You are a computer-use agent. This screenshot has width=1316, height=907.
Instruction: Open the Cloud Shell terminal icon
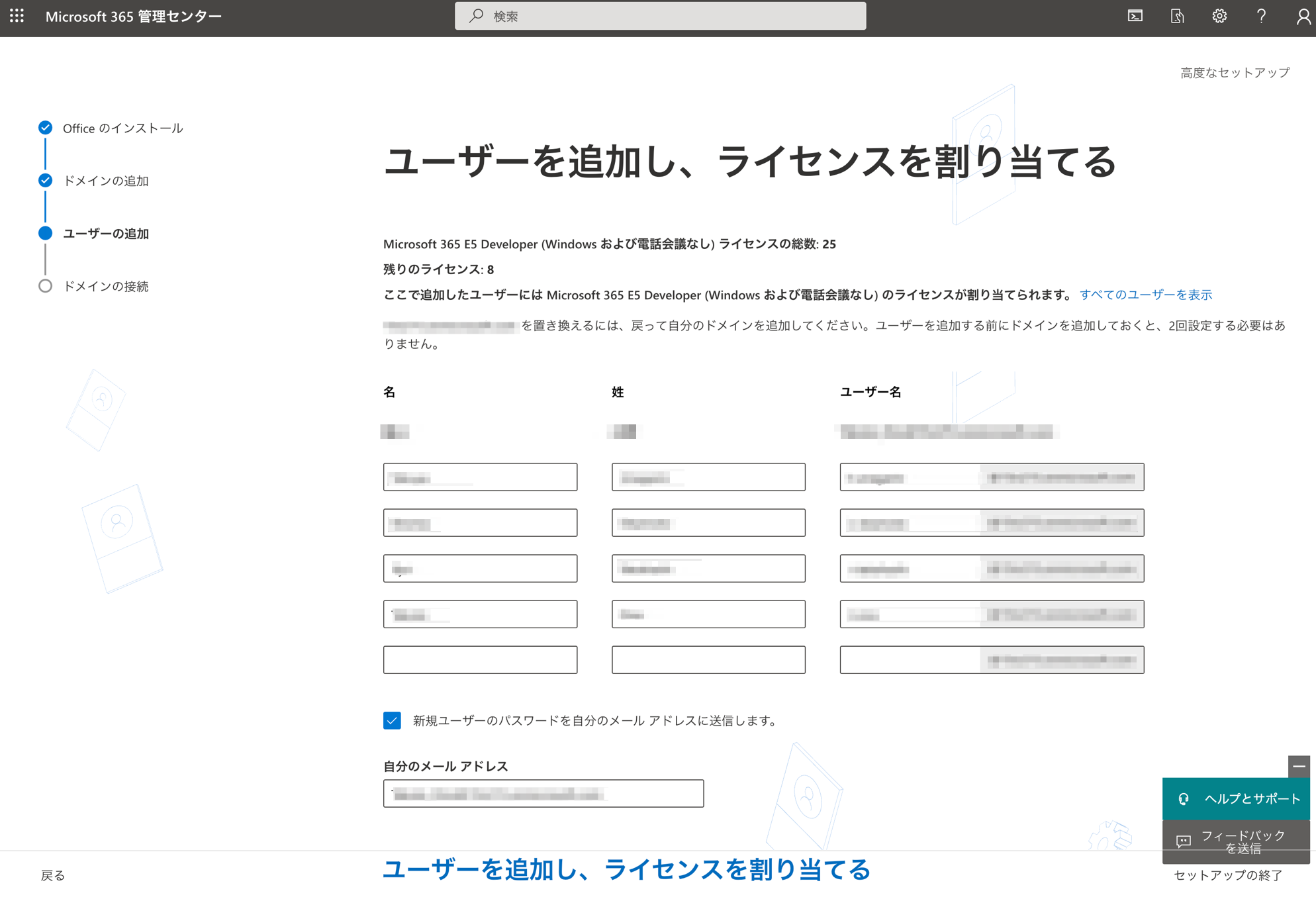(x=1135, y=16)
